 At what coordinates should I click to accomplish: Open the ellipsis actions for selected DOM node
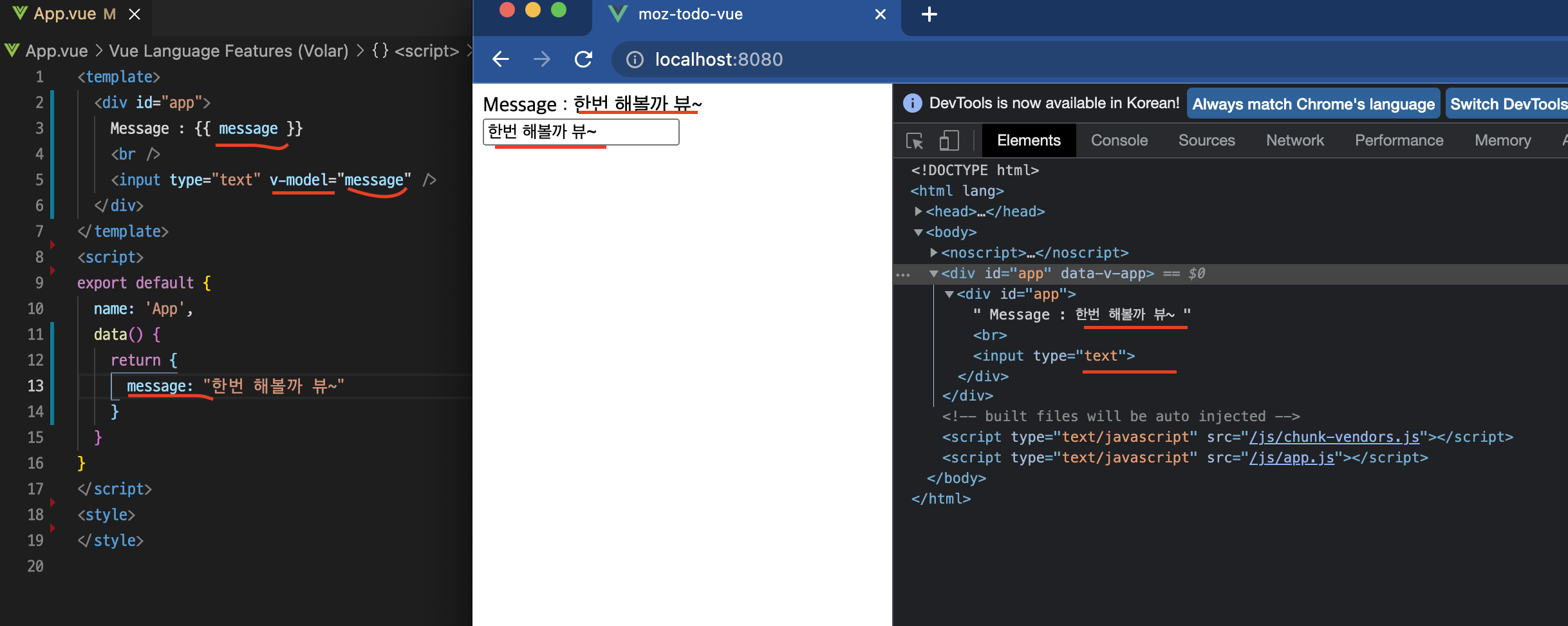(x=903, y=275)
